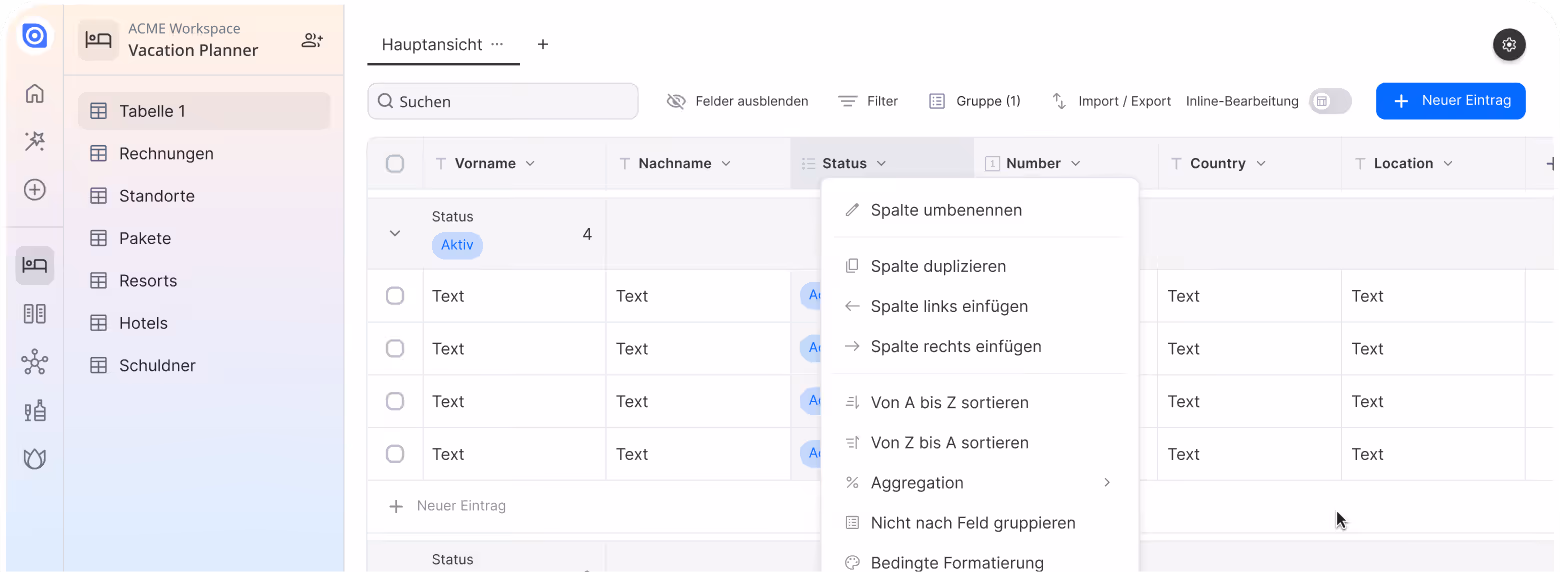This screenshot has height=572, width=1560.
Task: Choose Bedingte Formatierung from the menu
Action: tap(980, 563)
